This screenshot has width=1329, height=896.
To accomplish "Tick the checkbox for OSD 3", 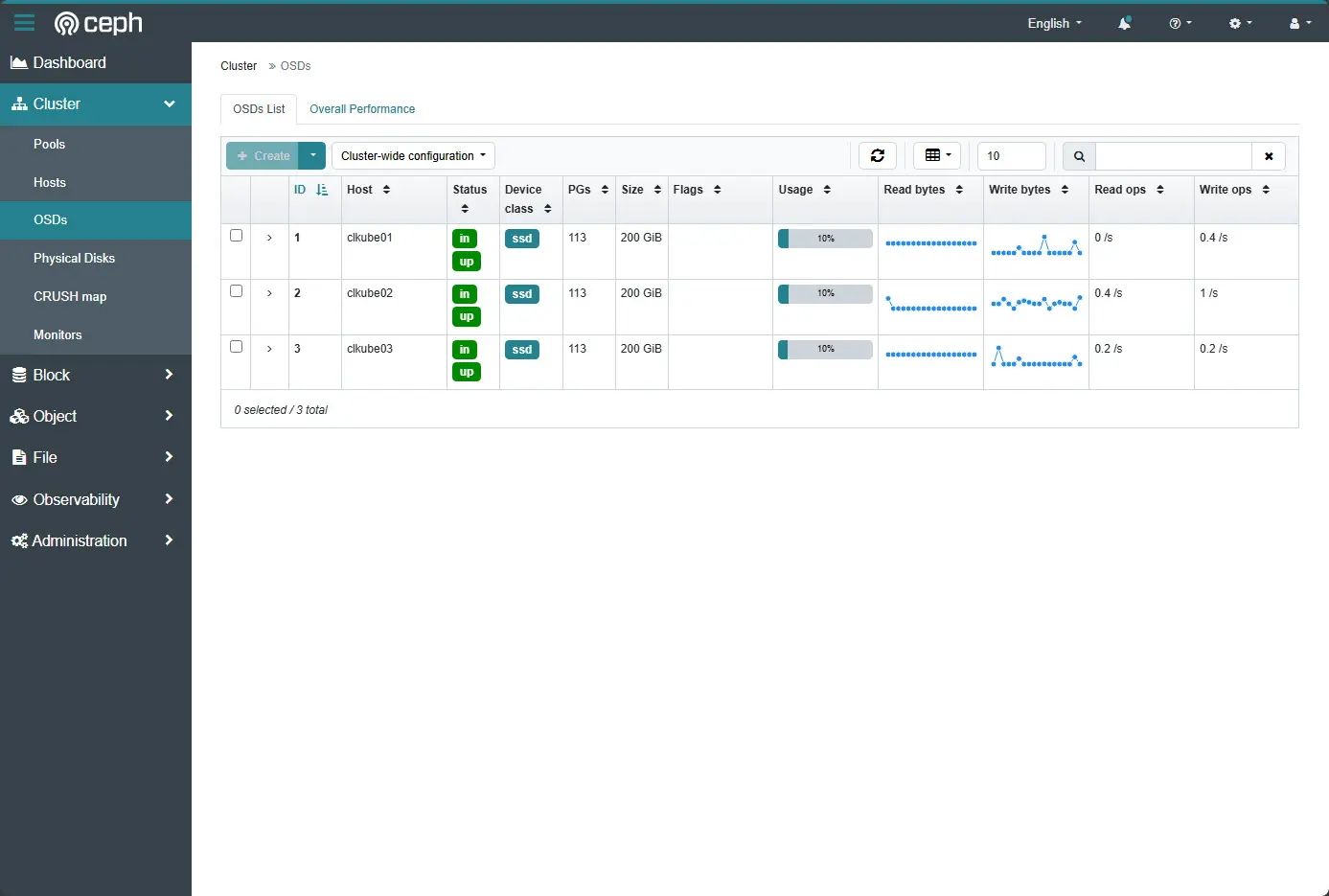I will pos(236,347).
